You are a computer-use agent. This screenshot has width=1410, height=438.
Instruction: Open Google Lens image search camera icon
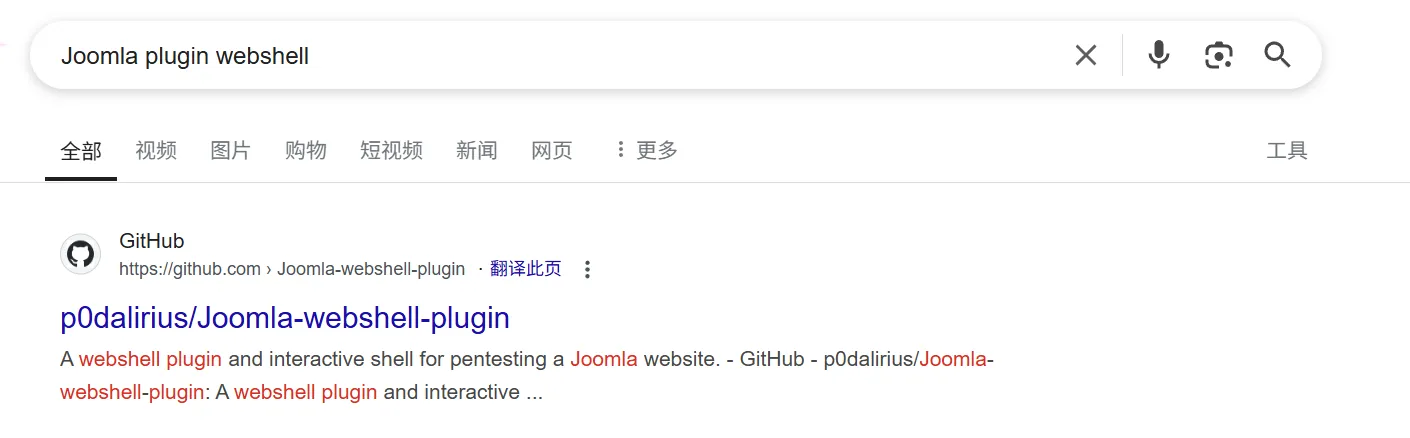pyautogui.click(x=1218, y=55)
